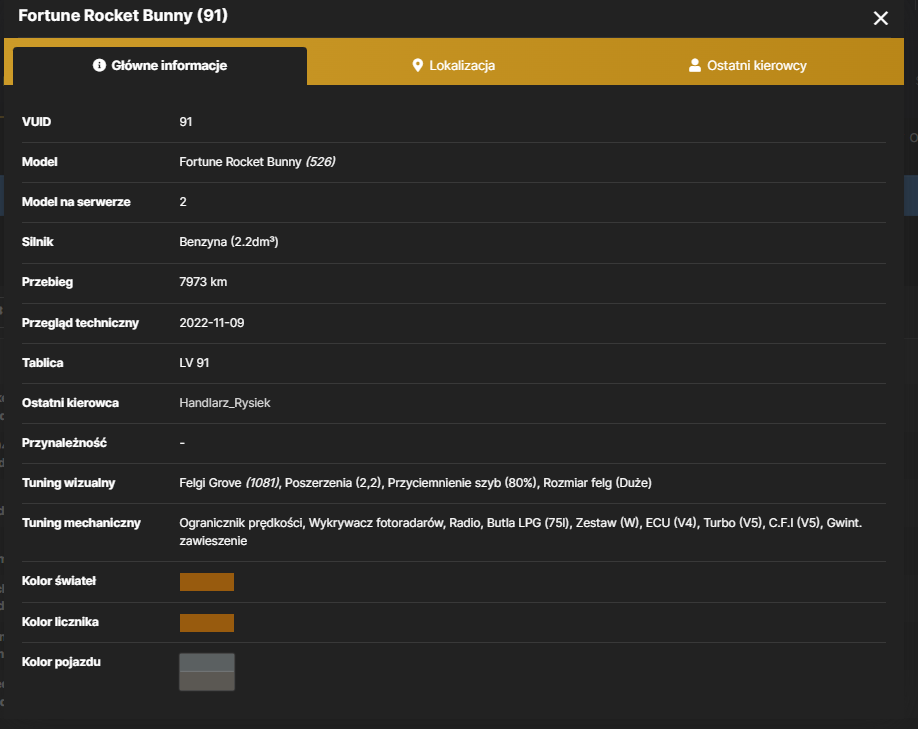The width and height of the screenshot is (918, 729).
Task: Switch to the Lokalizacja tab
Action: pyautogui.click(x=454, y=66)
